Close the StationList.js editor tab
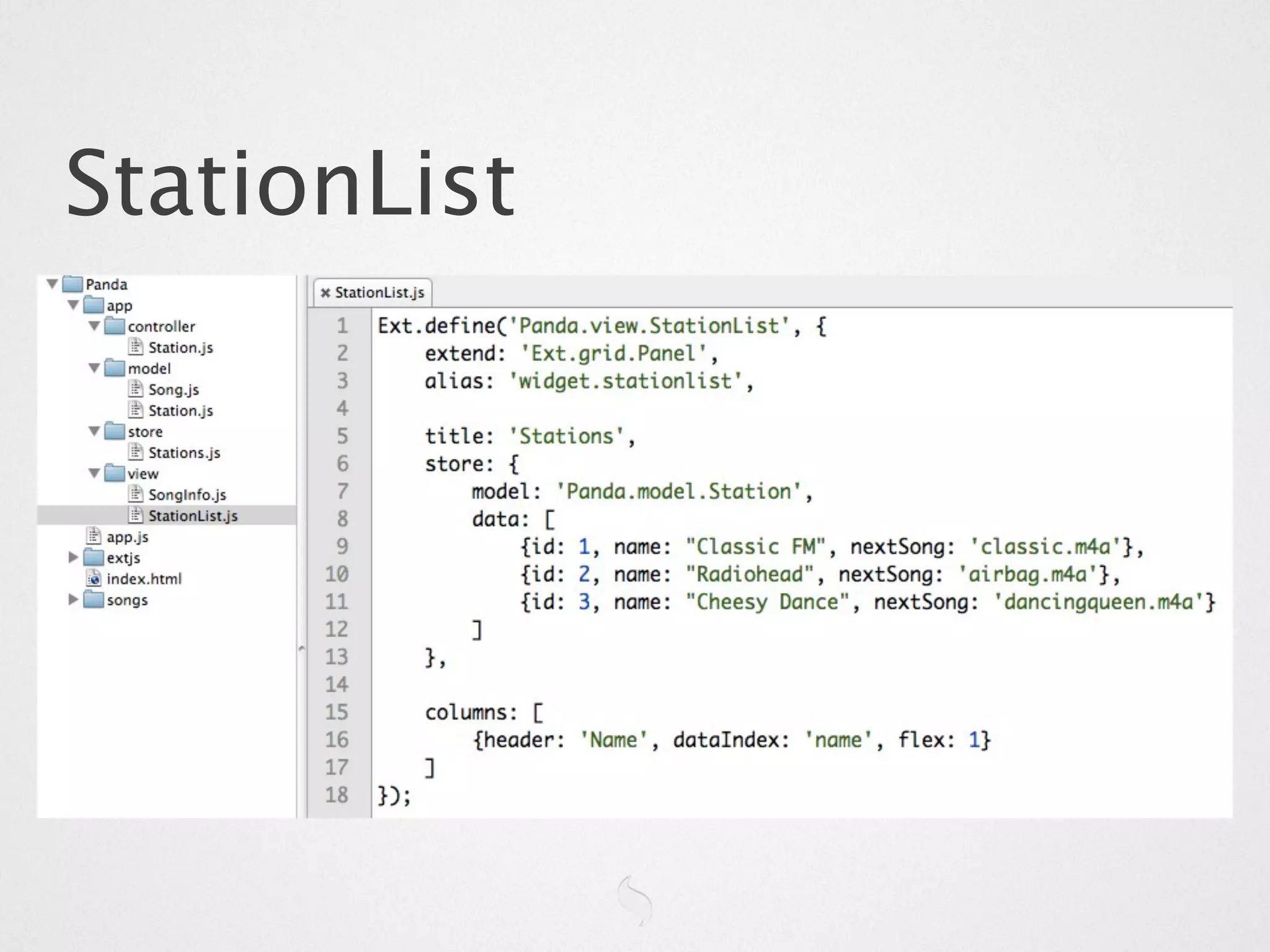The width and height of the screenshot is (1270, 952). tap(325, 293)
